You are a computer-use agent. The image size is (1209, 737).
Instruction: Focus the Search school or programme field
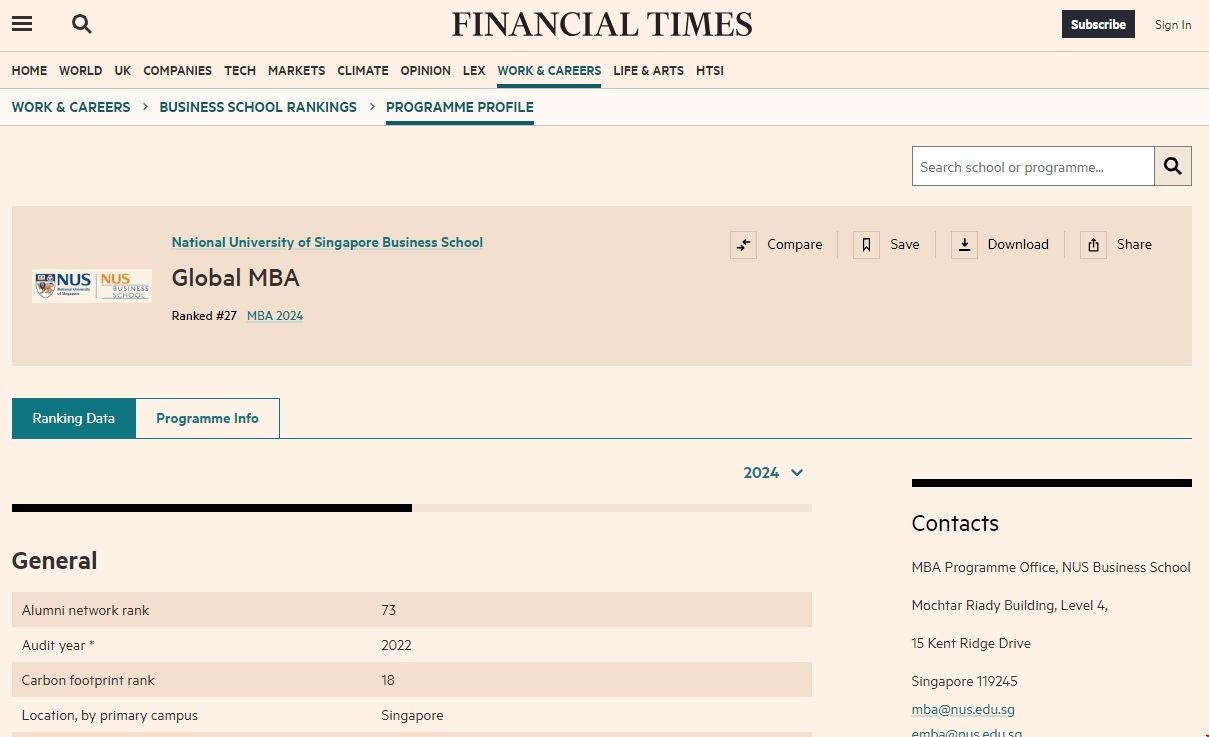pyautogui.click(x=1032, y=167)
